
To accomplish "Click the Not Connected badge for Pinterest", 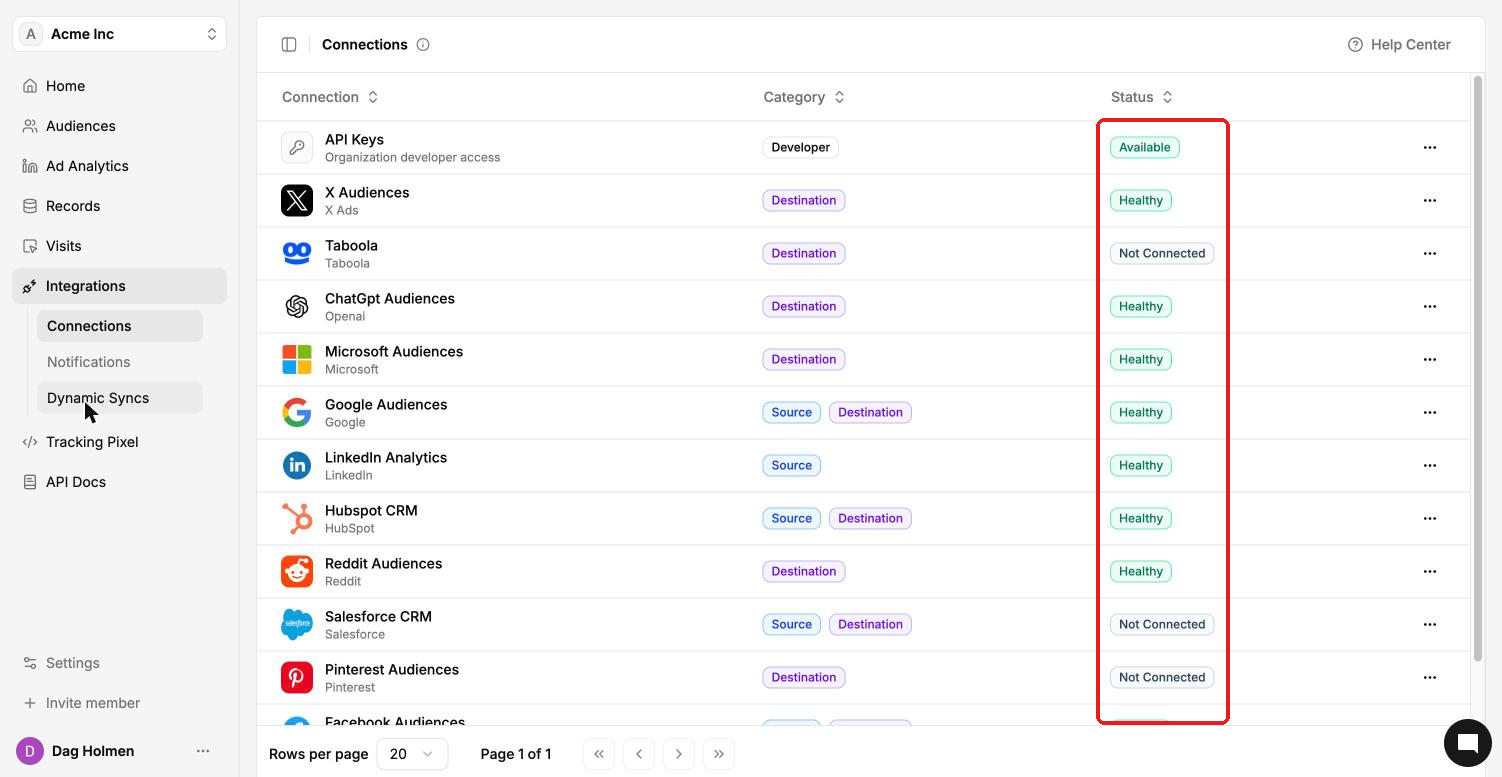I will coord(1162,678).
